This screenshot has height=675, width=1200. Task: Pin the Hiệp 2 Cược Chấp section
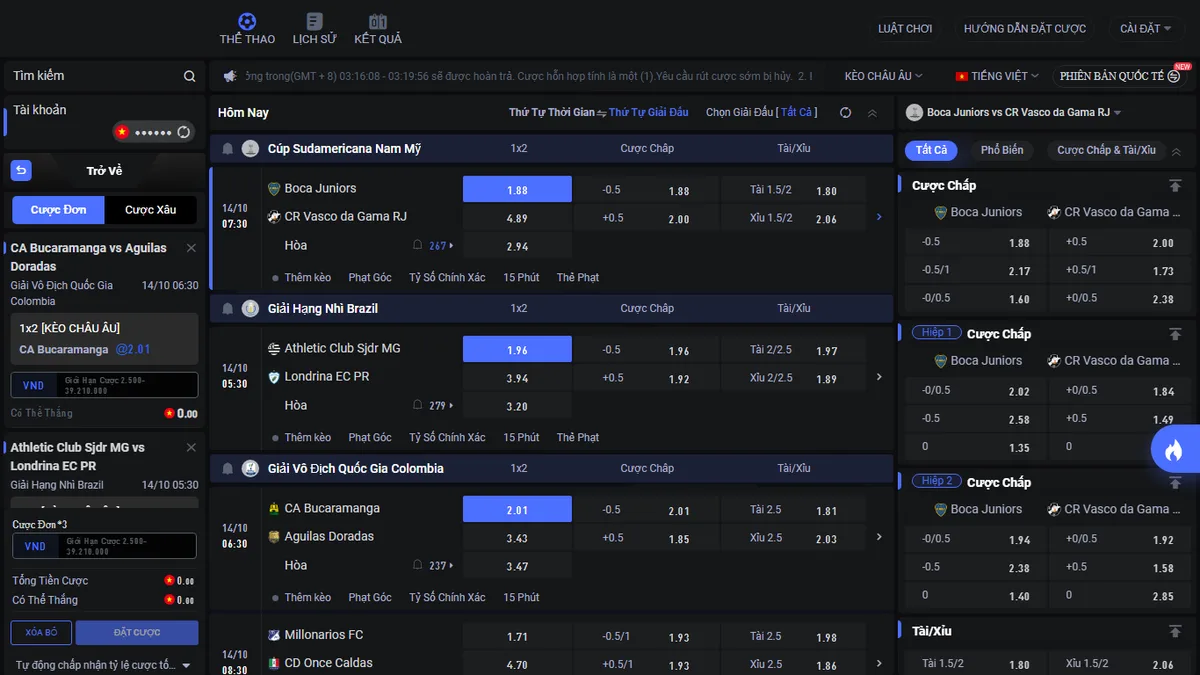point(1175,482)
